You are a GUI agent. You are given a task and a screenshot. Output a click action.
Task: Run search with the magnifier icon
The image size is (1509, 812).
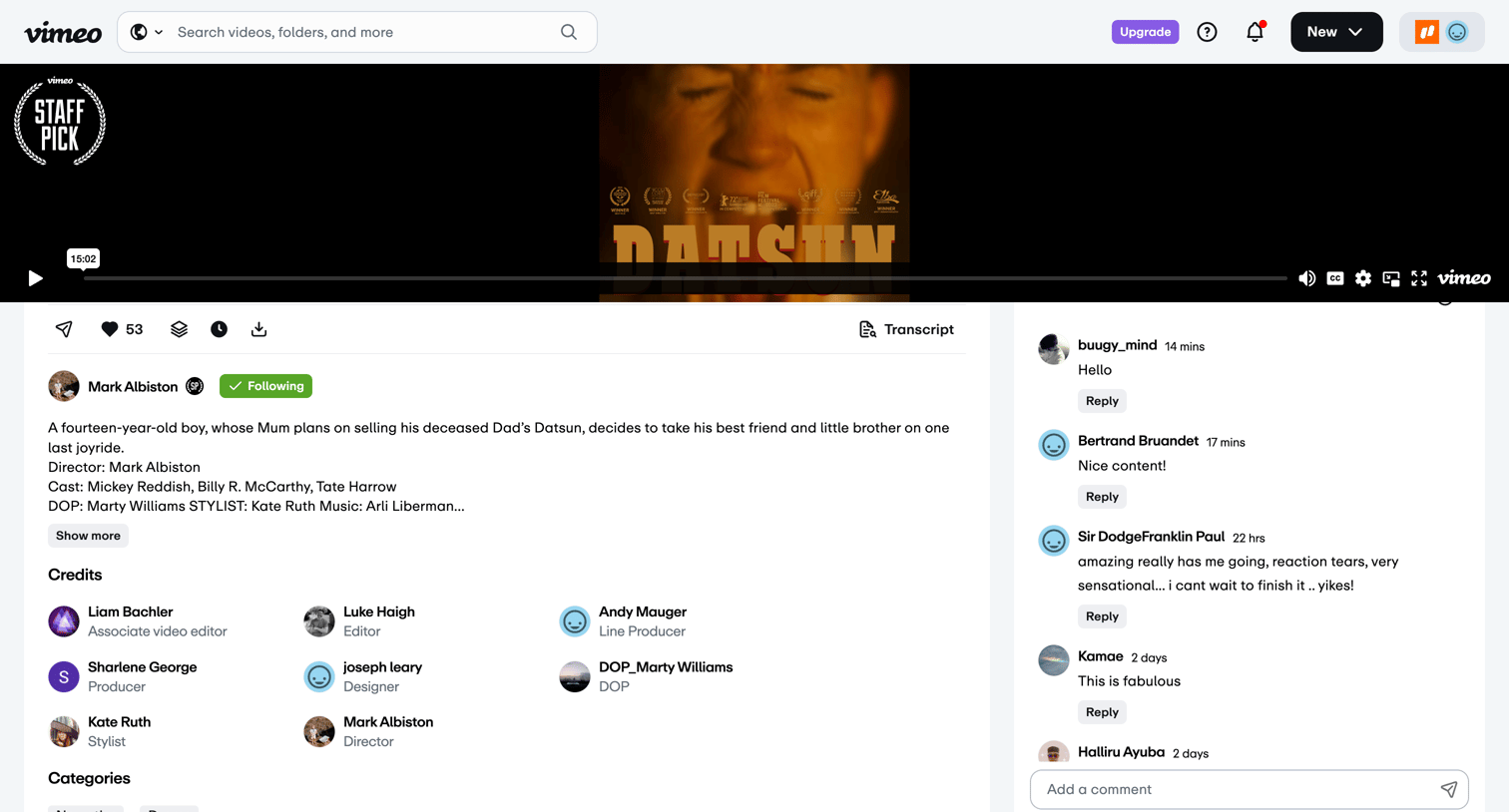coord(569,32)
